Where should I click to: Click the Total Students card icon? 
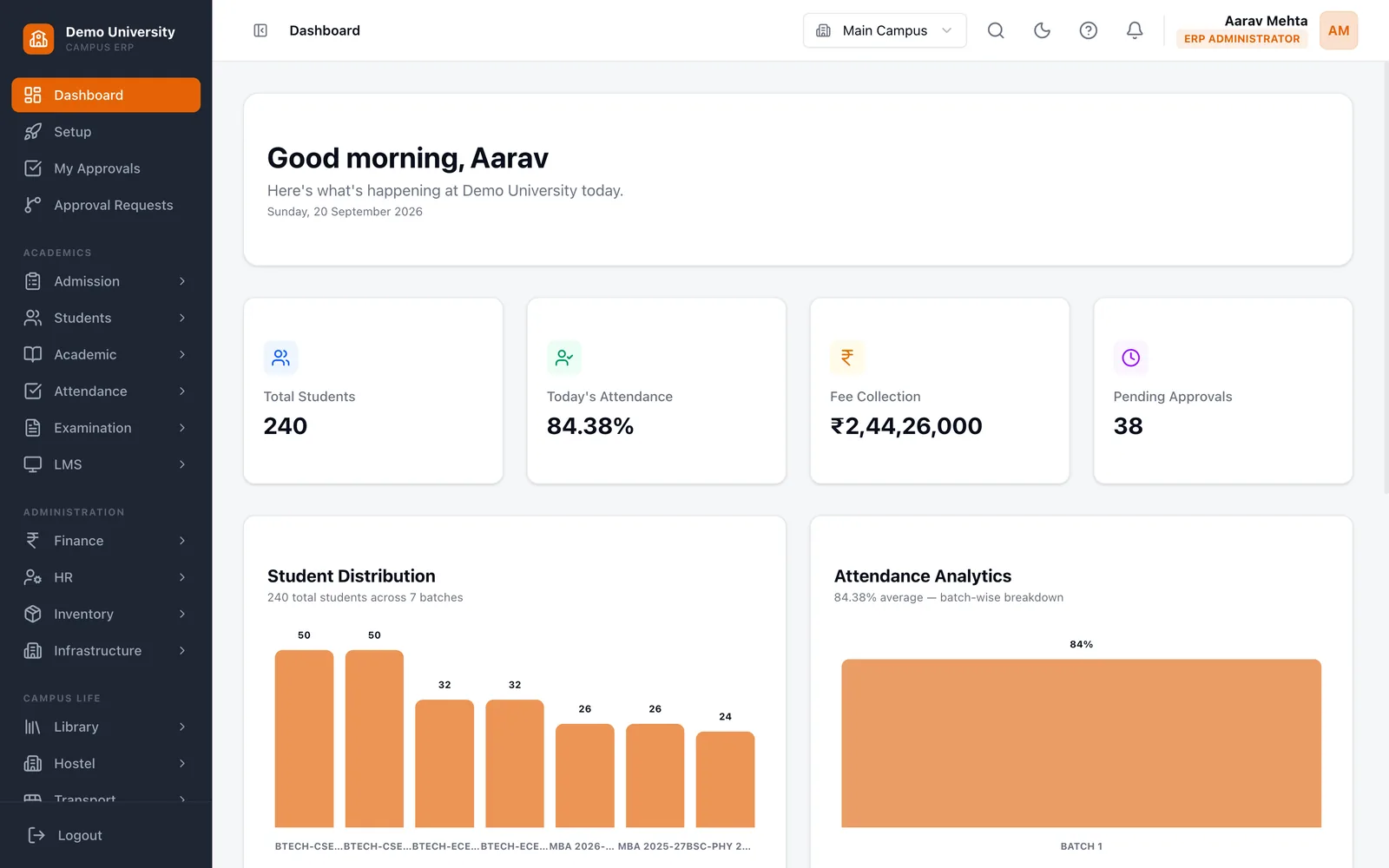click(281, 358)
